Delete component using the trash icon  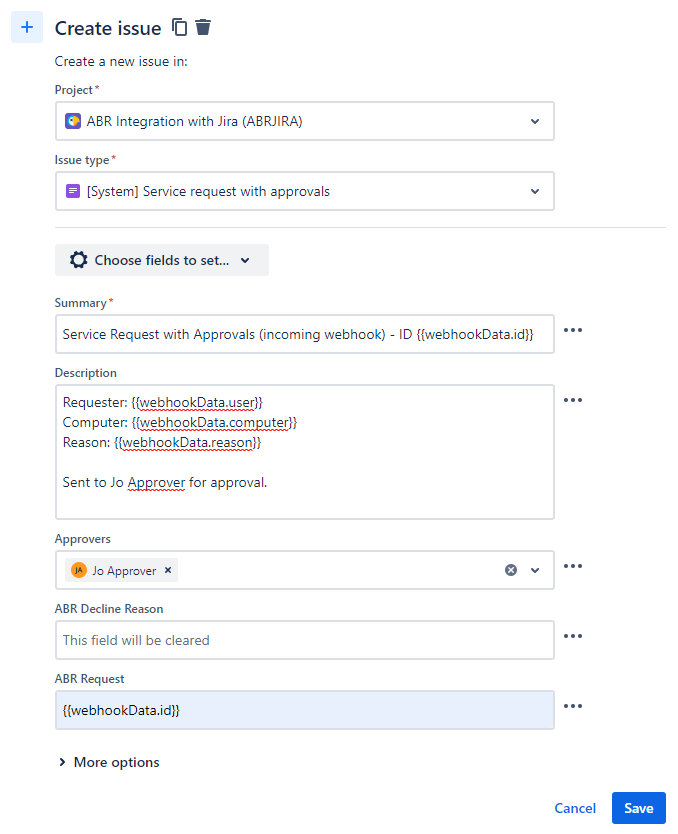(x=203, y=27)
